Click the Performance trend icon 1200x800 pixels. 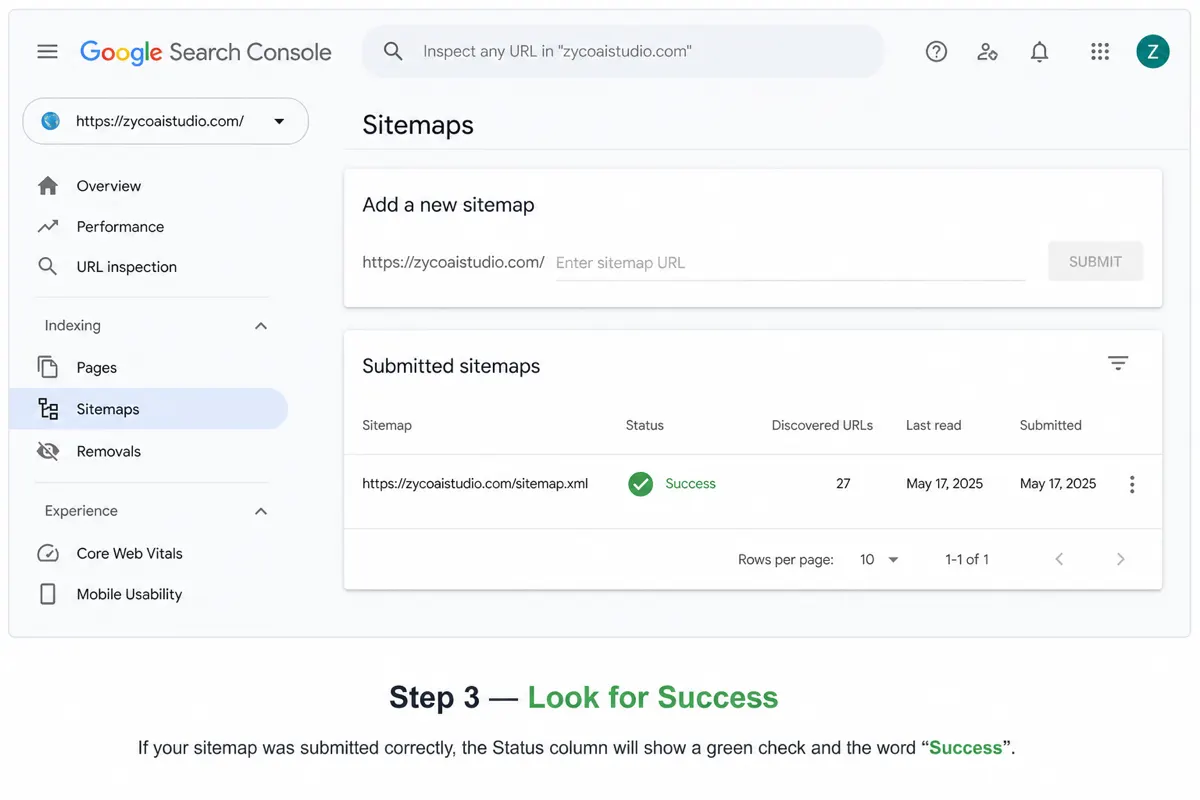tap(47, 227)
